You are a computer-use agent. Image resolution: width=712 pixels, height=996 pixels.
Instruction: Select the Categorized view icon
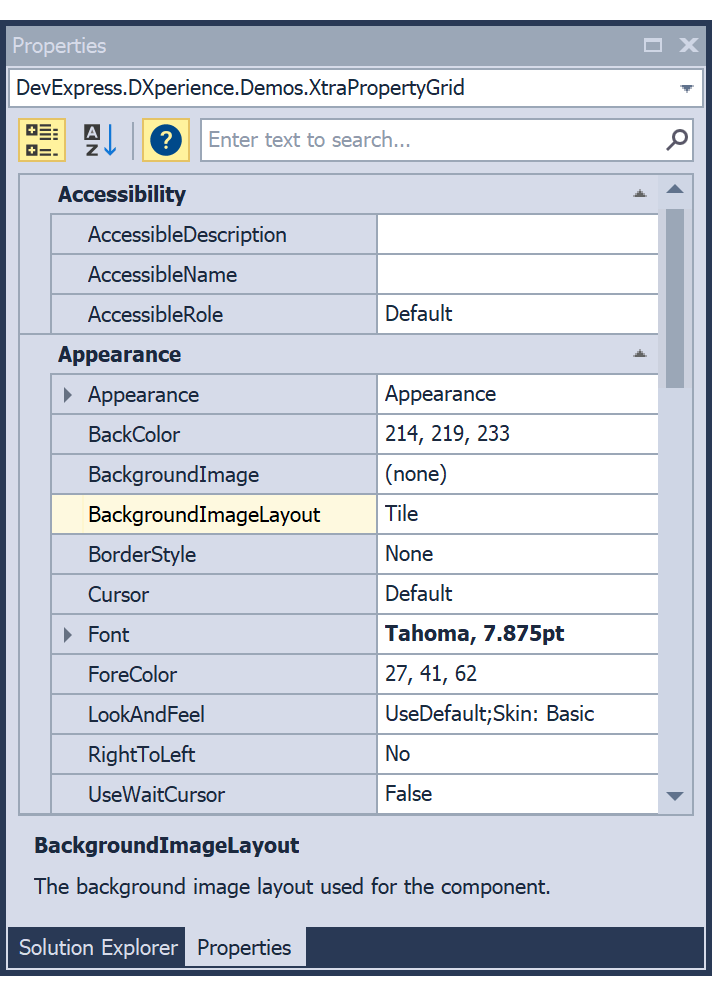click(41, 140)
